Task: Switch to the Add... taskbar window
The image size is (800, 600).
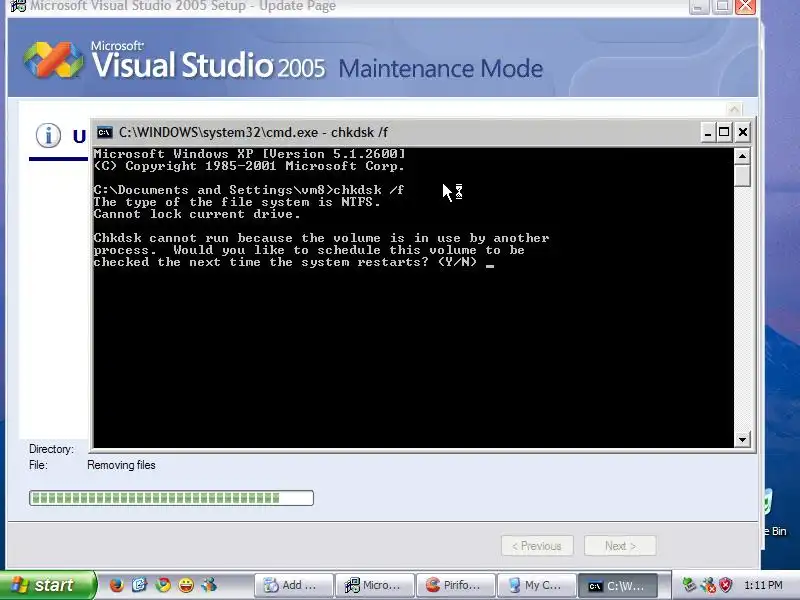Action: pos(293,585)
